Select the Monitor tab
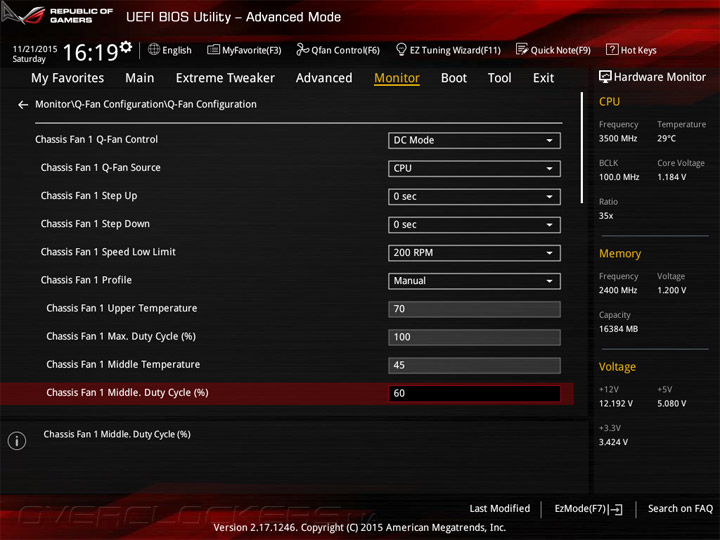 coord(397,78)
